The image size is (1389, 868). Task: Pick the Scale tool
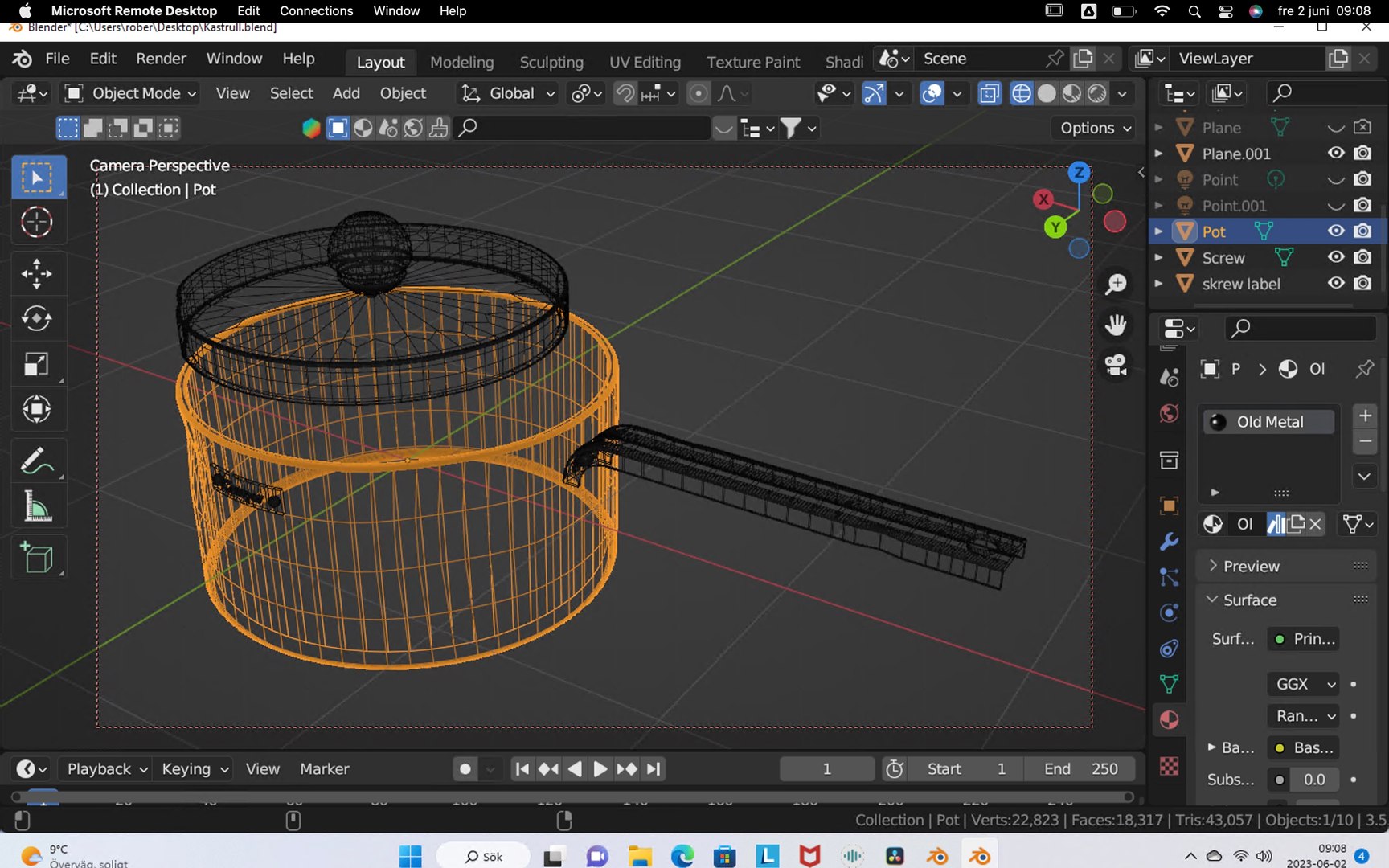click(x=37, y=364)
